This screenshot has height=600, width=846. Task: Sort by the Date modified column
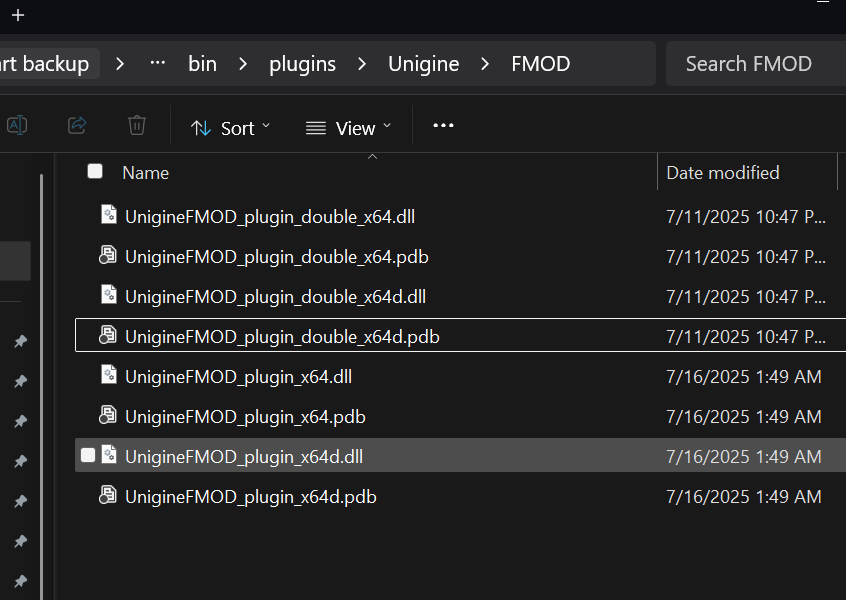(722, 173)
